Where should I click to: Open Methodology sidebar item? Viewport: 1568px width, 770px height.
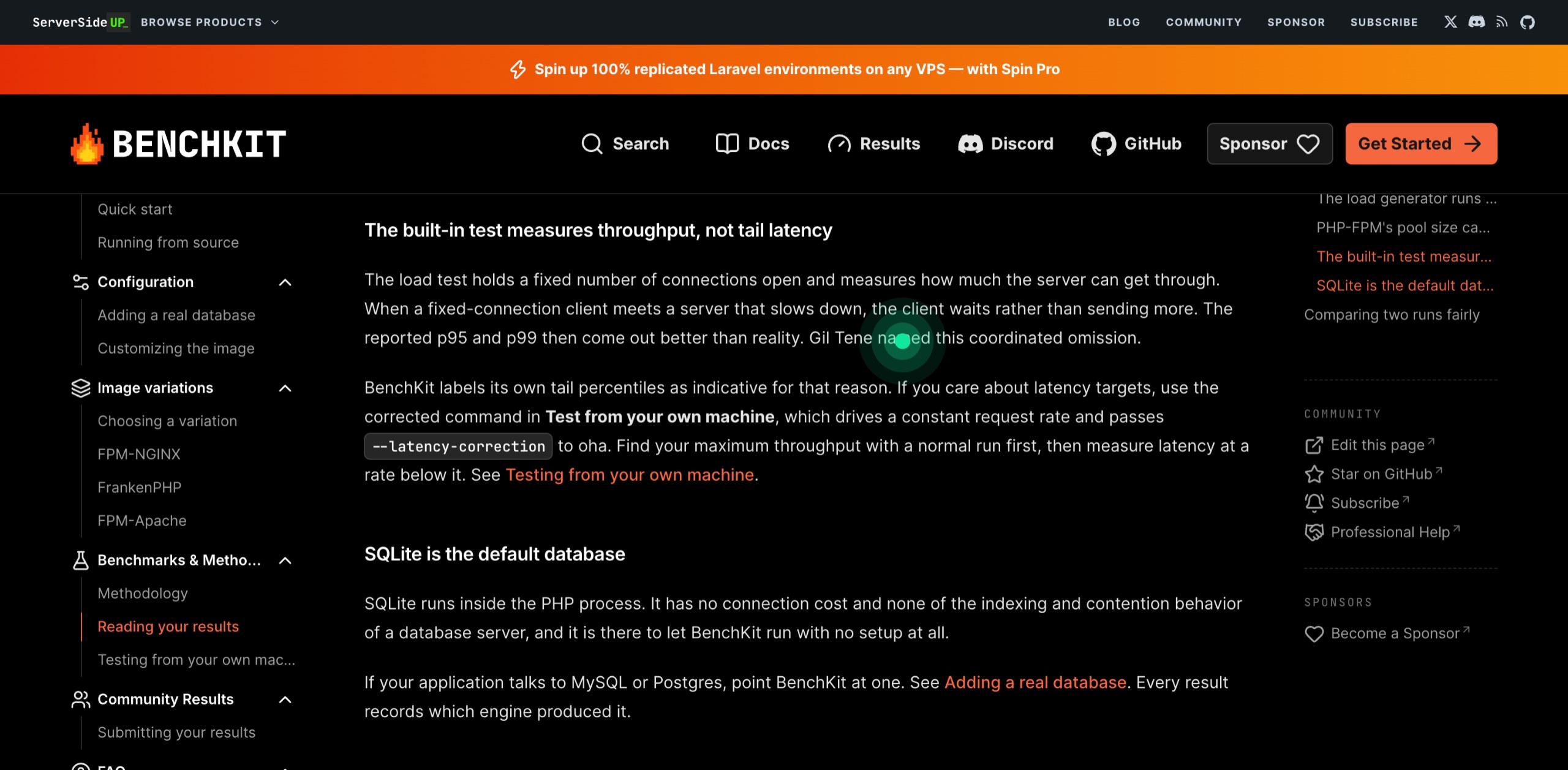click(143, 594)
